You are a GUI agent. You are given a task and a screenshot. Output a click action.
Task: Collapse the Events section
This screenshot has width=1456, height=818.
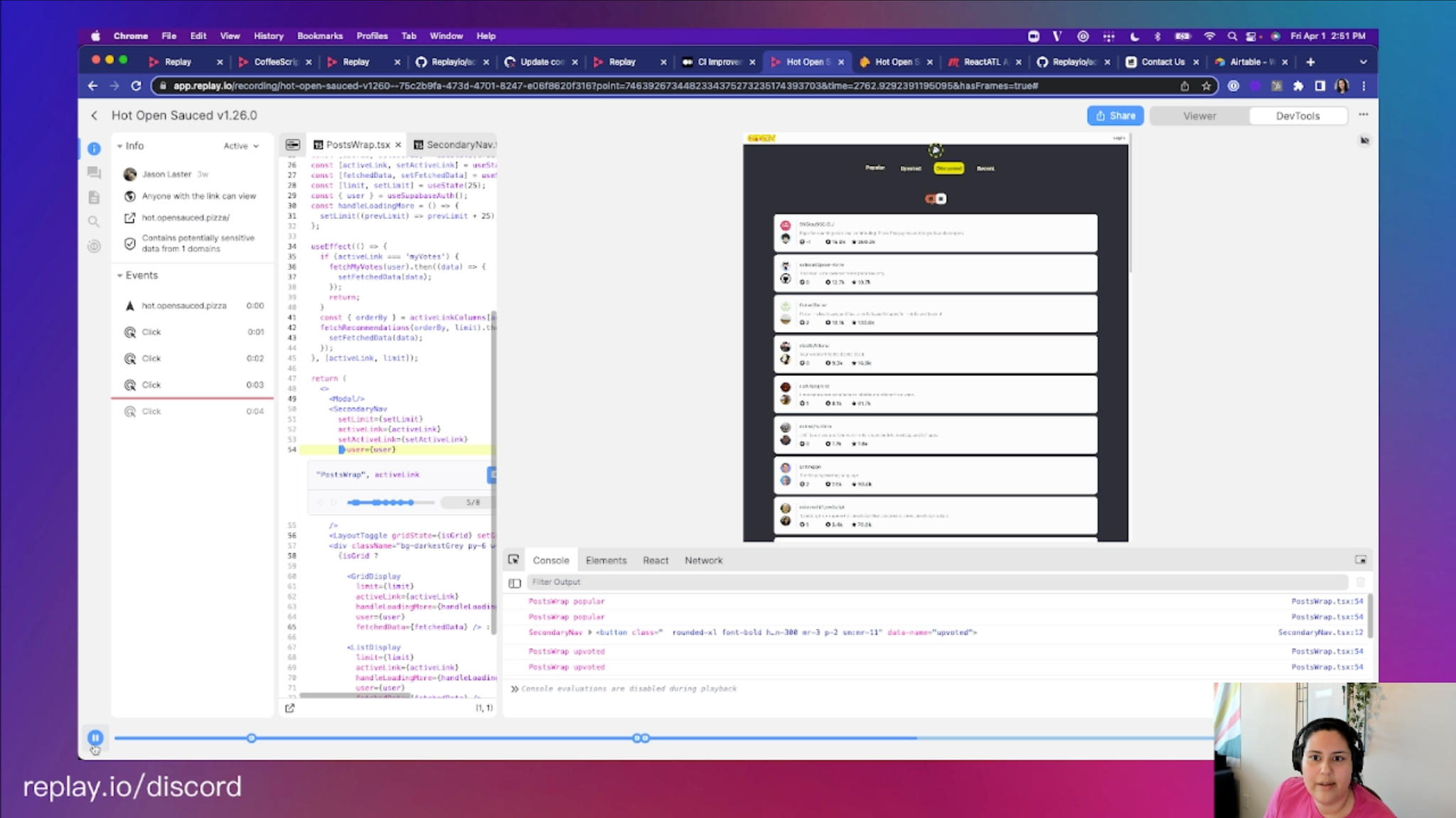(x=120, y=275)
